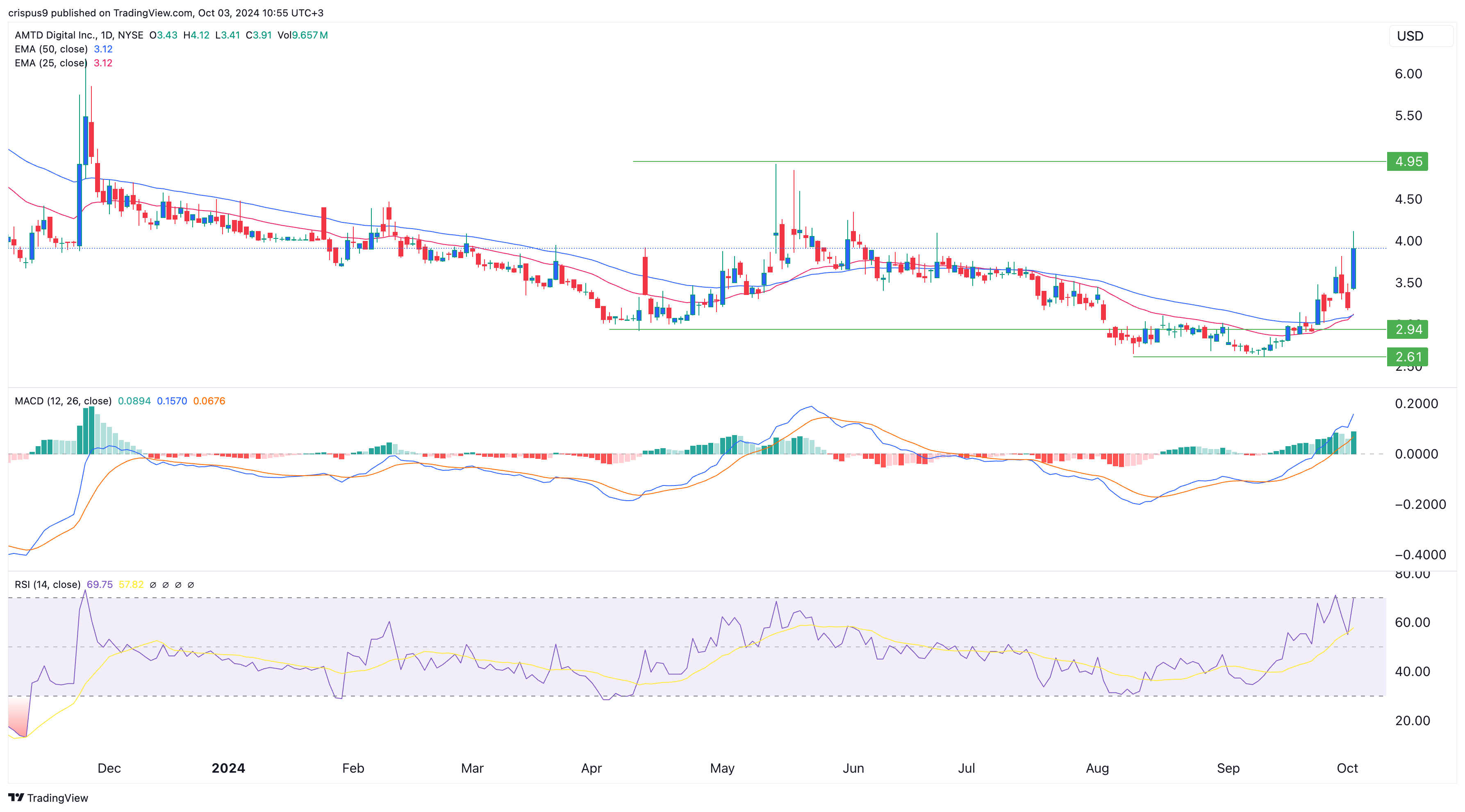Toggle the EMA (25, close) indicator legend
The image size is (1465, 812).
pyautogui.click(x=51, y=63)
